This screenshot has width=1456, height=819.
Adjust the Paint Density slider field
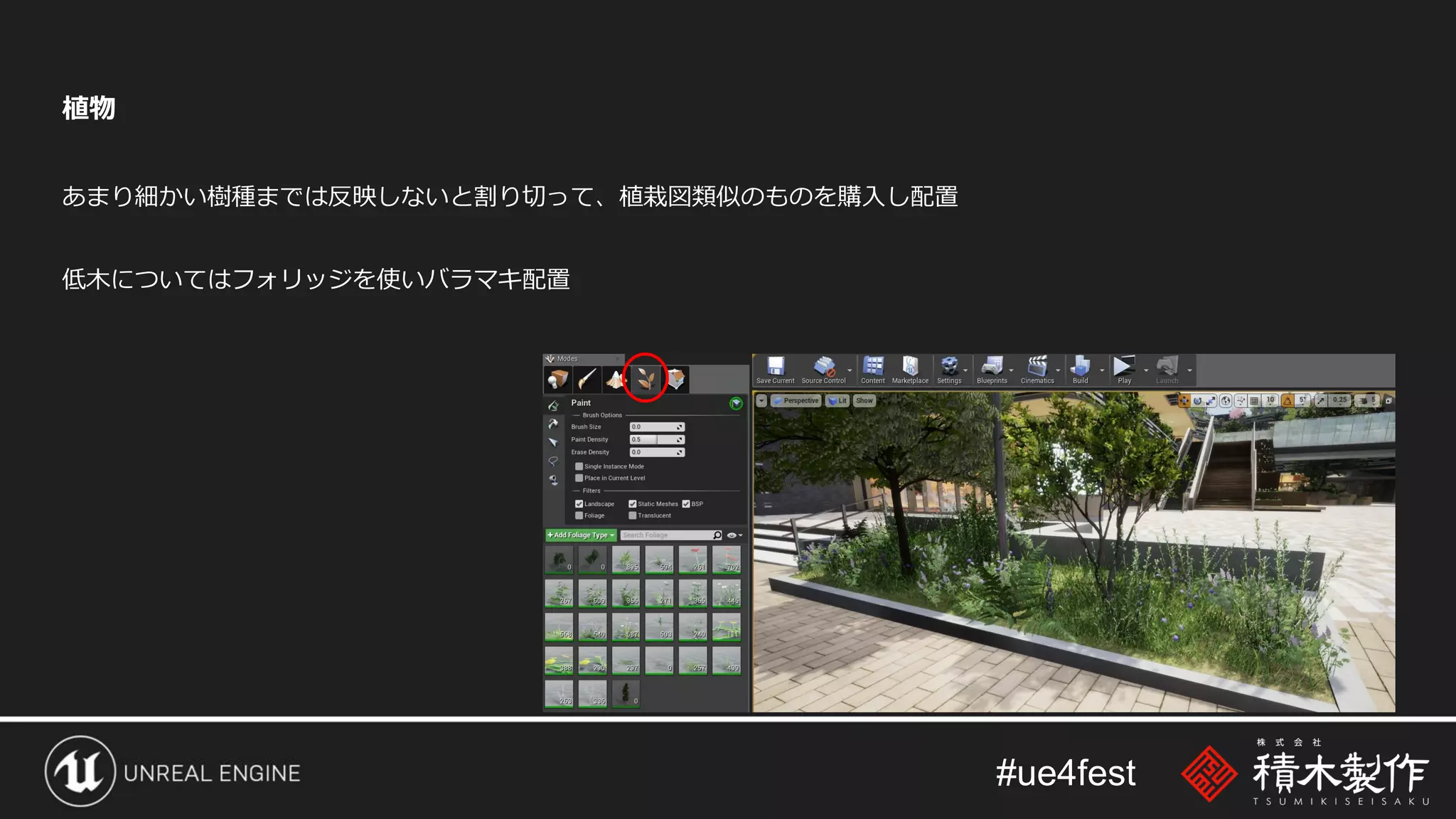[657, 440]
